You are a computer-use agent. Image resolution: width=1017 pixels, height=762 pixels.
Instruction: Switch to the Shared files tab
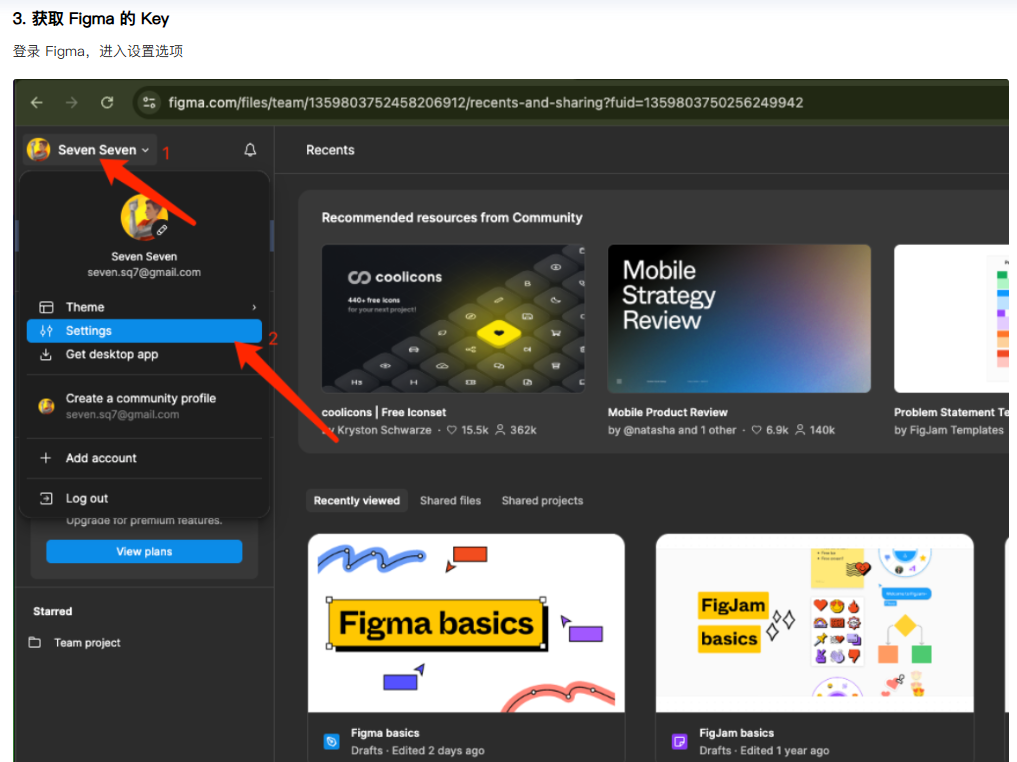[x=450, y=501]
